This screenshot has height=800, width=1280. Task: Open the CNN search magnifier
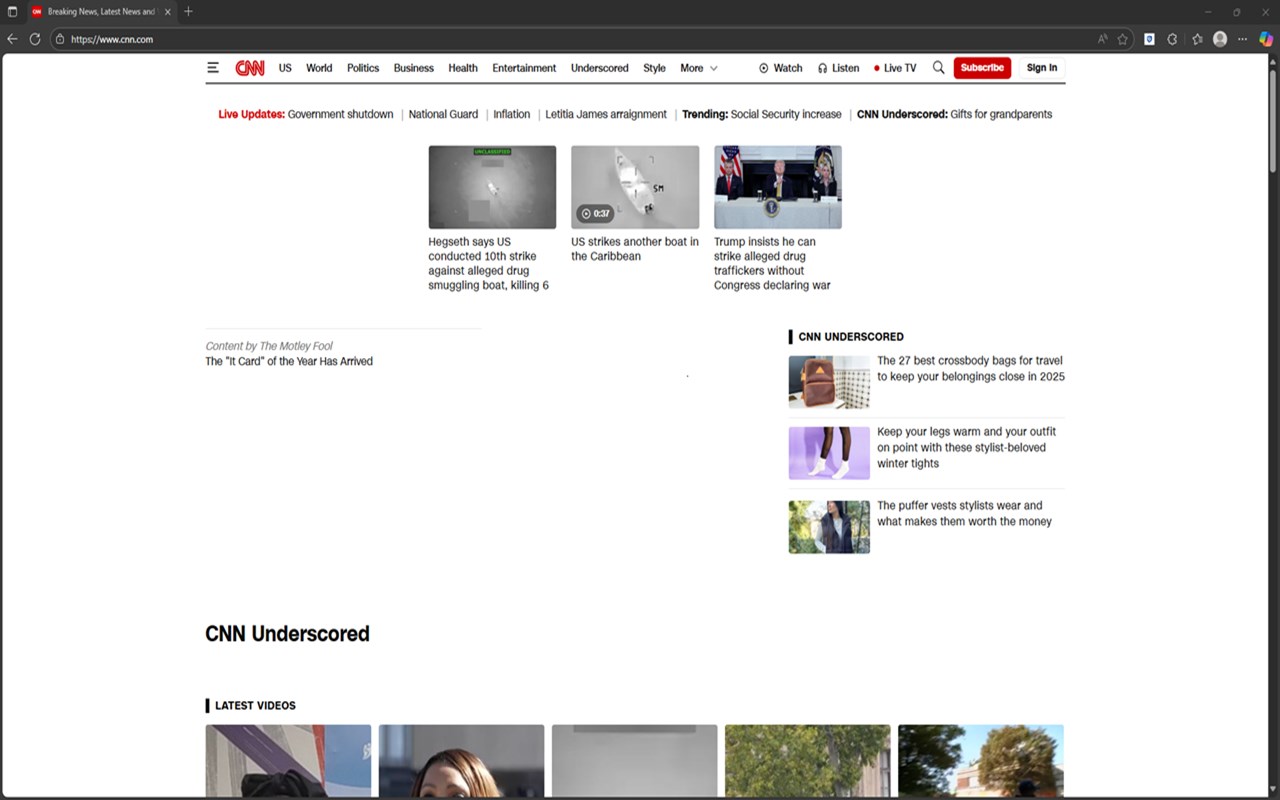click(938, 68)
